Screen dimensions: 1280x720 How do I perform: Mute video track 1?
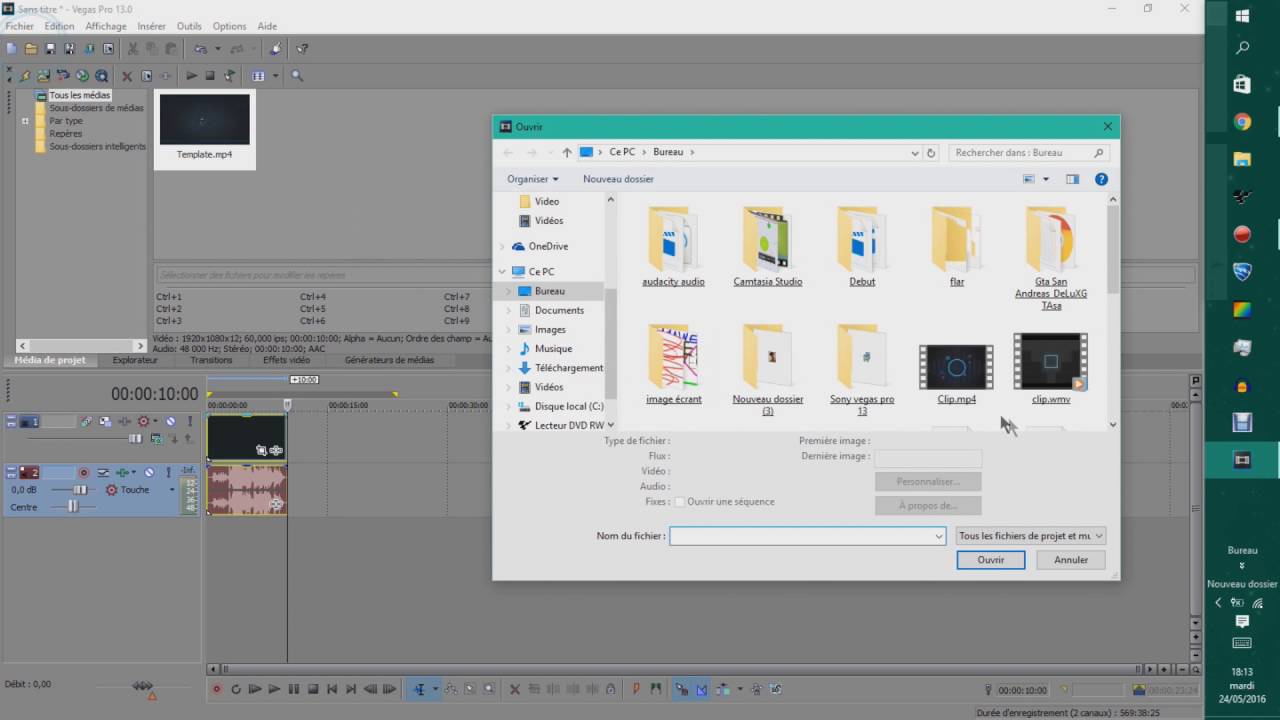pyautogui.click(x=170, y=421)
